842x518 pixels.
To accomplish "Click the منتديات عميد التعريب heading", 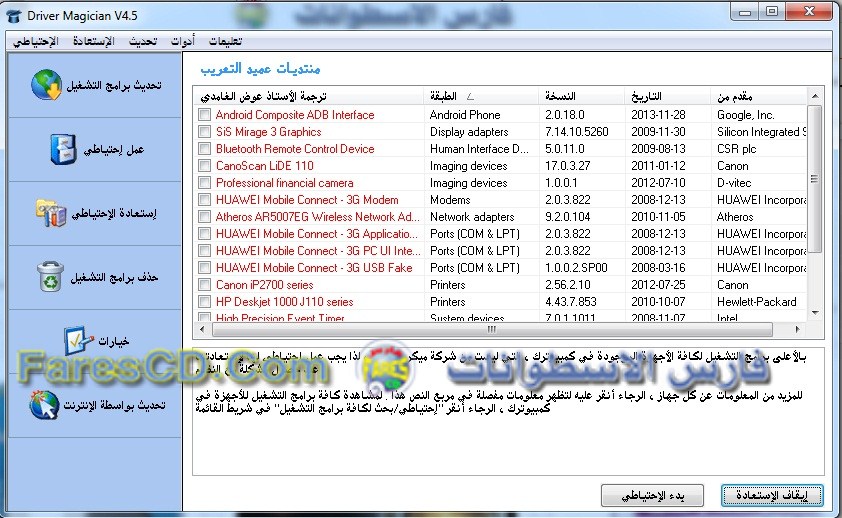I will point(260,69).
